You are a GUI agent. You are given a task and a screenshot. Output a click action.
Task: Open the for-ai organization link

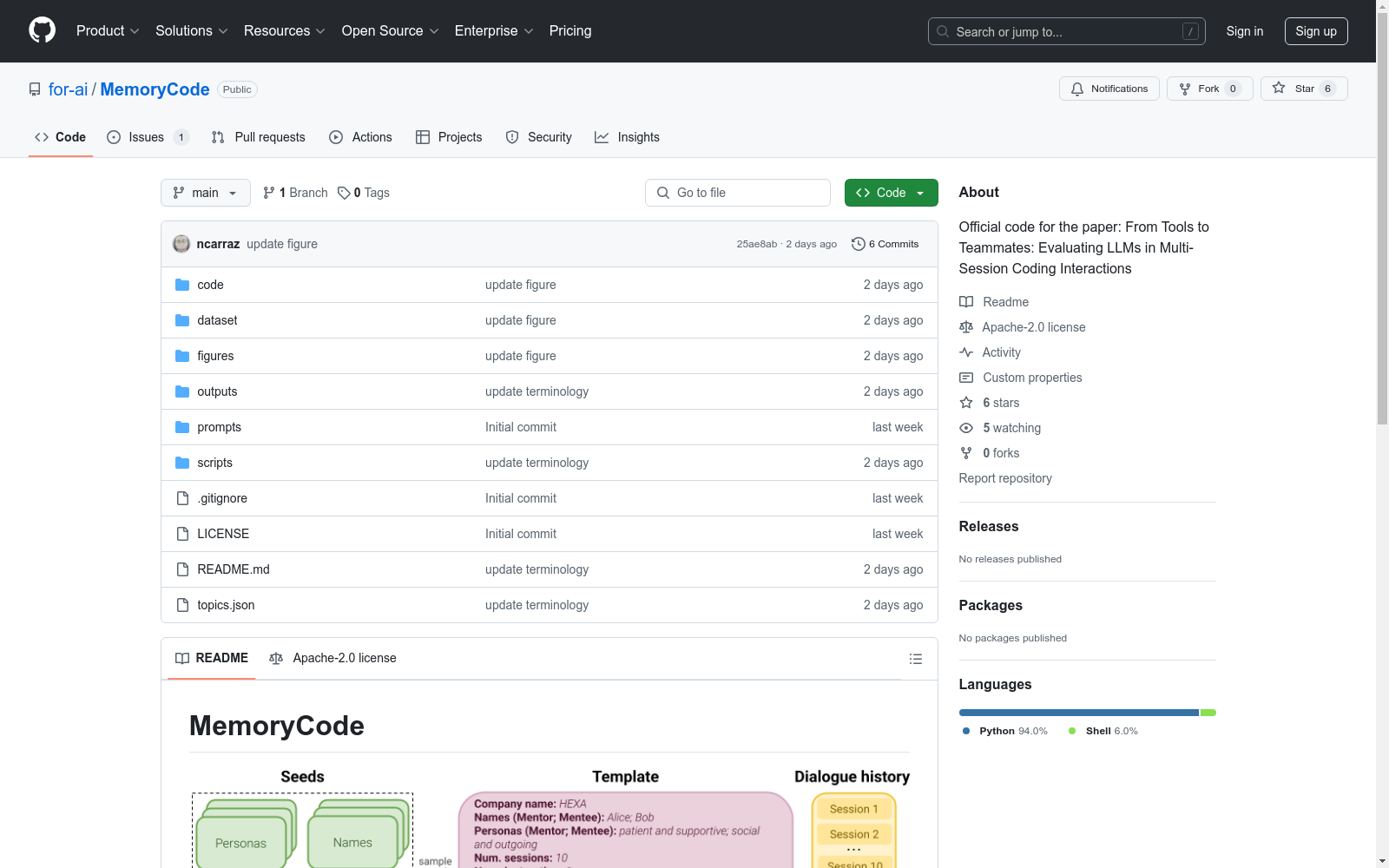pos(68,89)
